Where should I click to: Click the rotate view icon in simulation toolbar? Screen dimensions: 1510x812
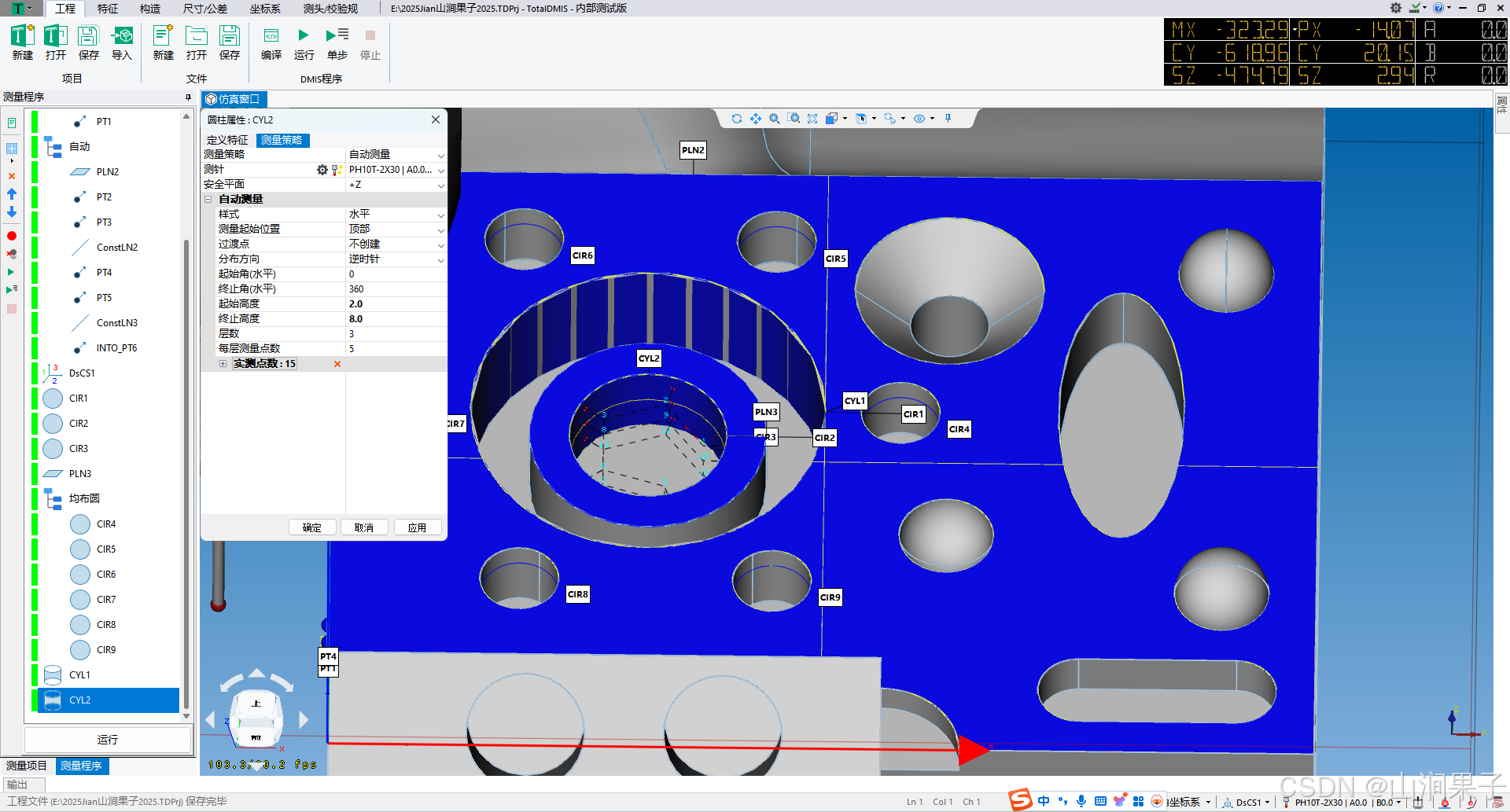pos(737,119)
